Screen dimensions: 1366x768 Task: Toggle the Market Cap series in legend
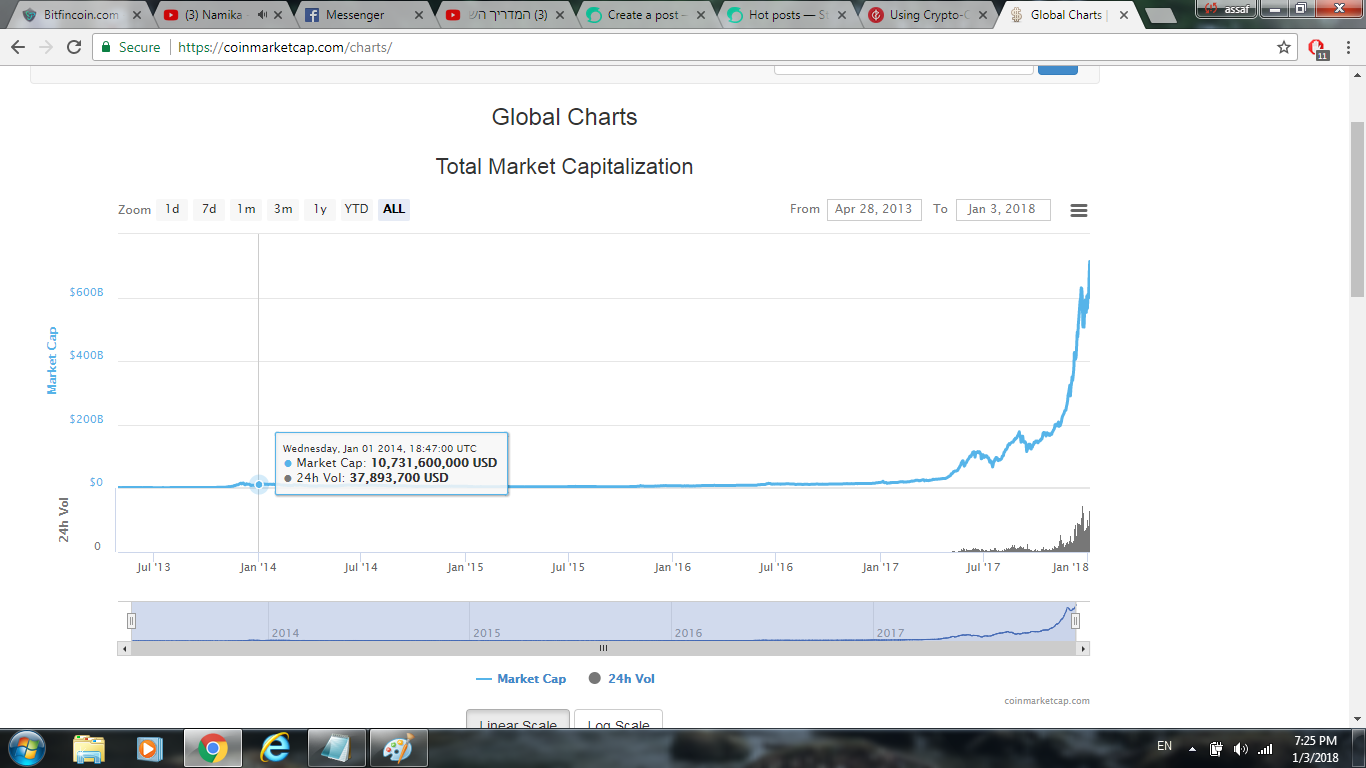point(521,679)
